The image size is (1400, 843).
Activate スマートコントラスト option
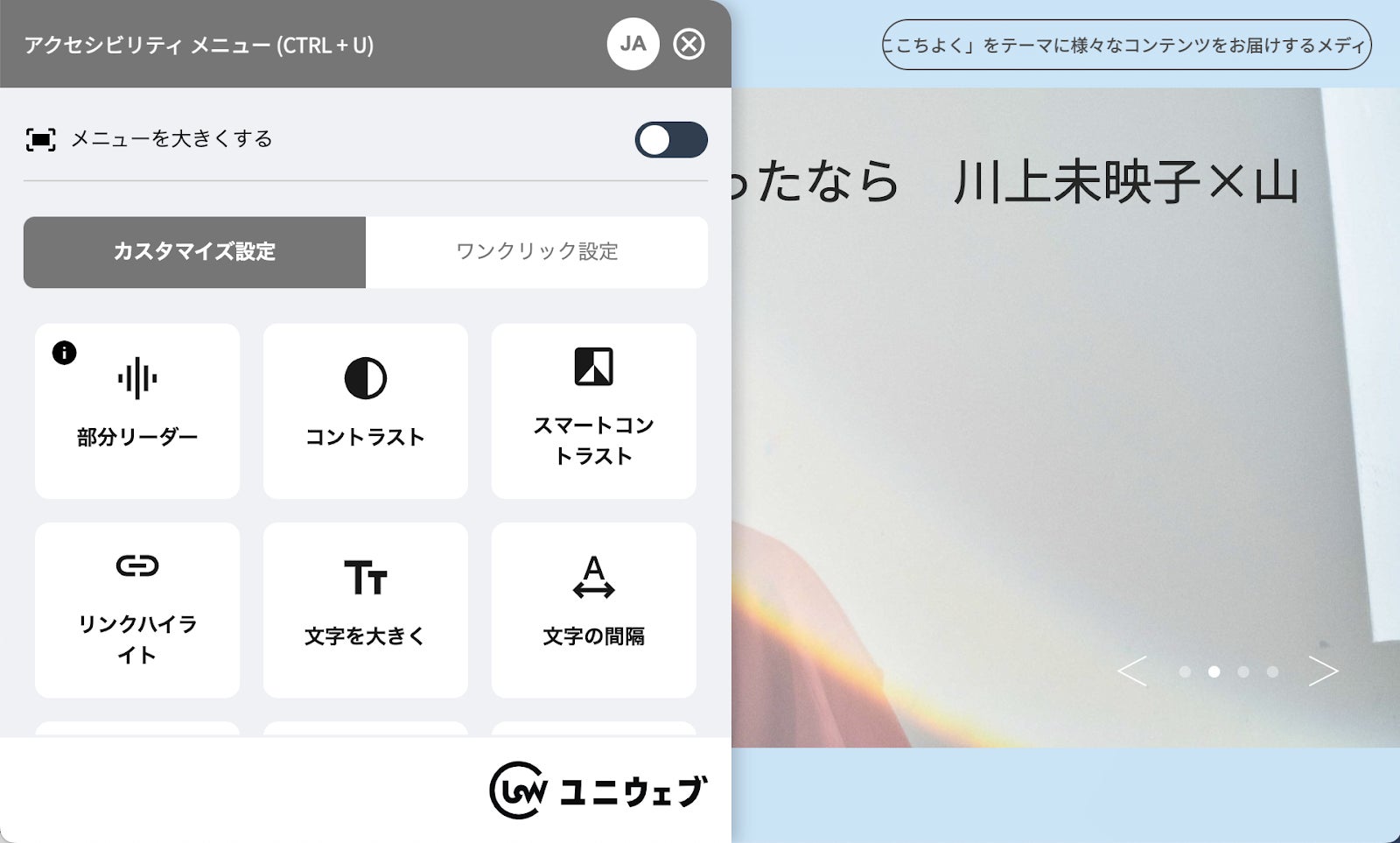(x=594, y=411)
